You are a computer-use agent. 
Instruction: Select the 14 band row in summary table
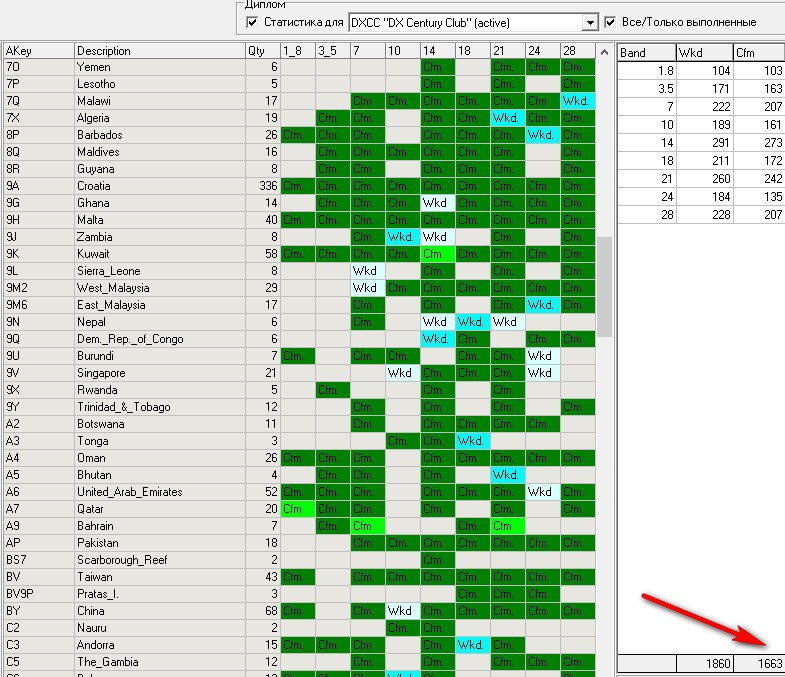pyautogui.click(x=700, y=143)
